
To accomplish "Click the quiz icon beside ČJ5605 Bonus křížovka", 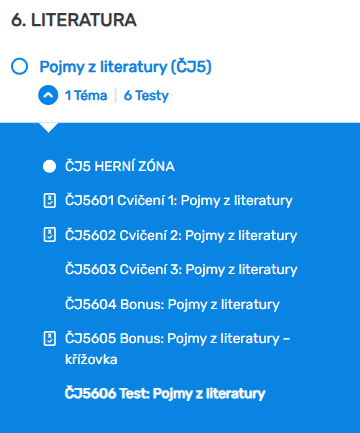I will tap(50, 338).
